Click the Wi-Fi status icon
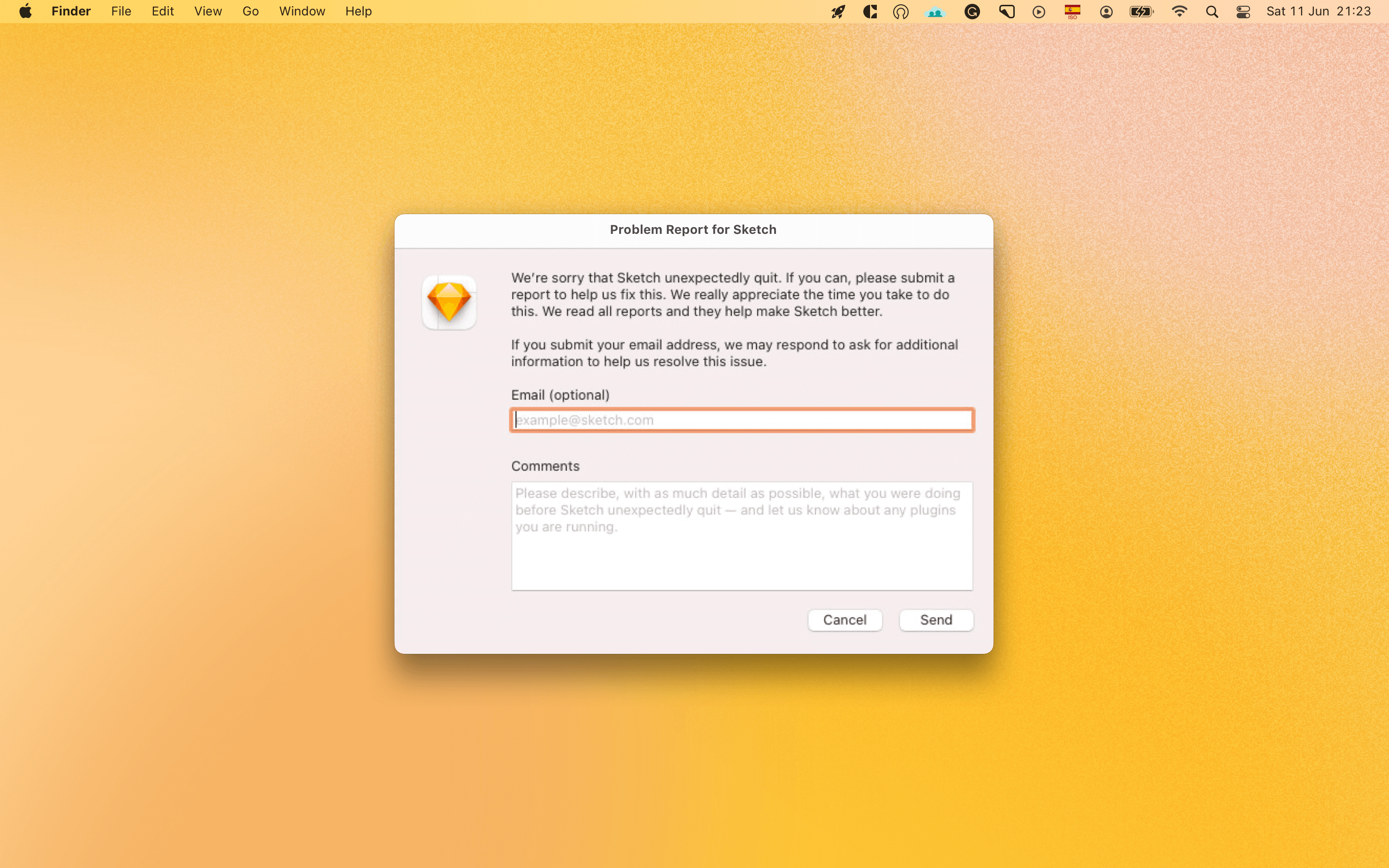1389x868 pixels. click(x=1179, y=11)
